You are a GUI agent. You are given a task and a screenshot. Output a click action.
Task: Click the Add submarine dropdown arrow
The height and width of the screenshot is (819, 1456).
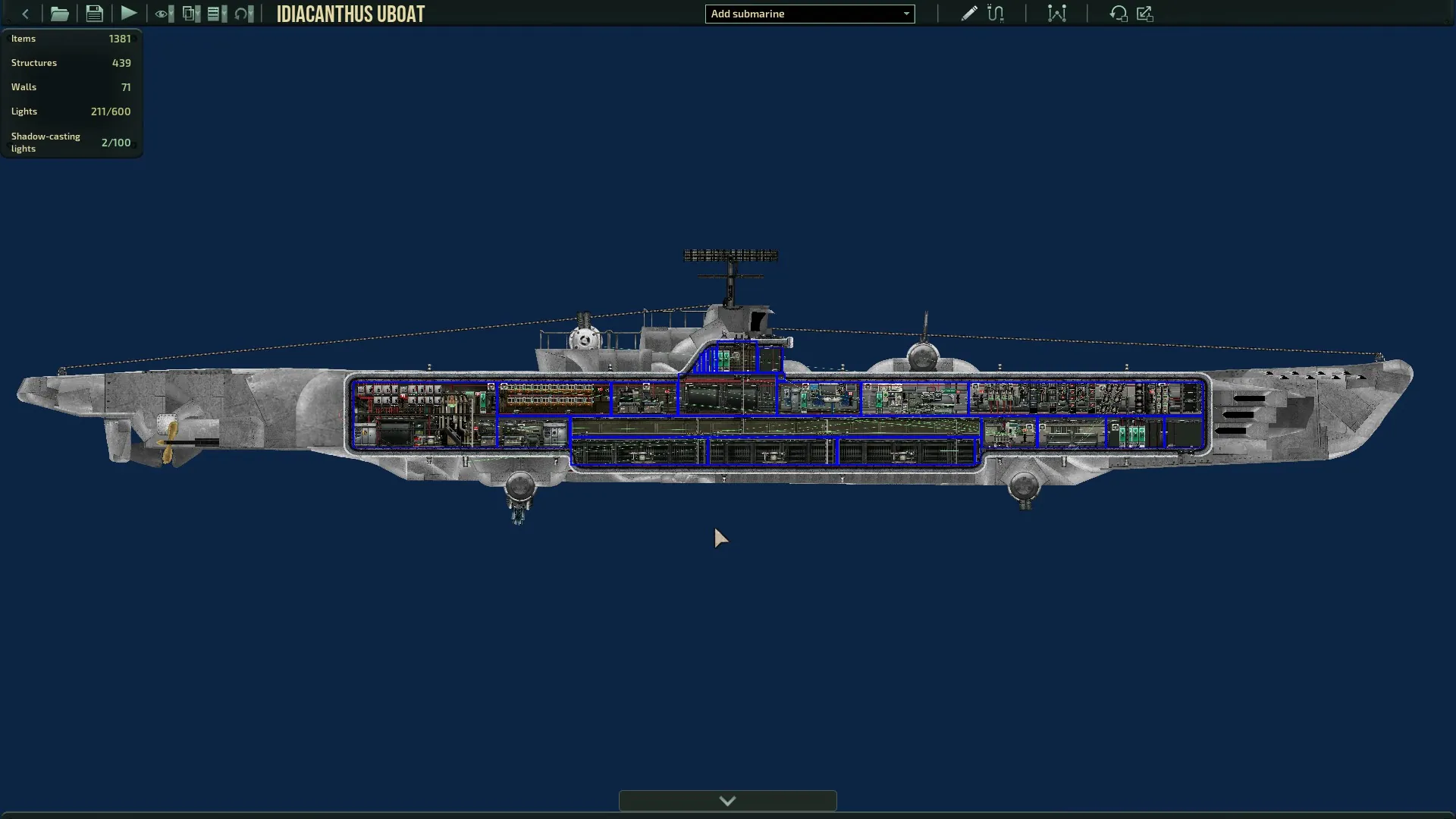click(906, 14)
